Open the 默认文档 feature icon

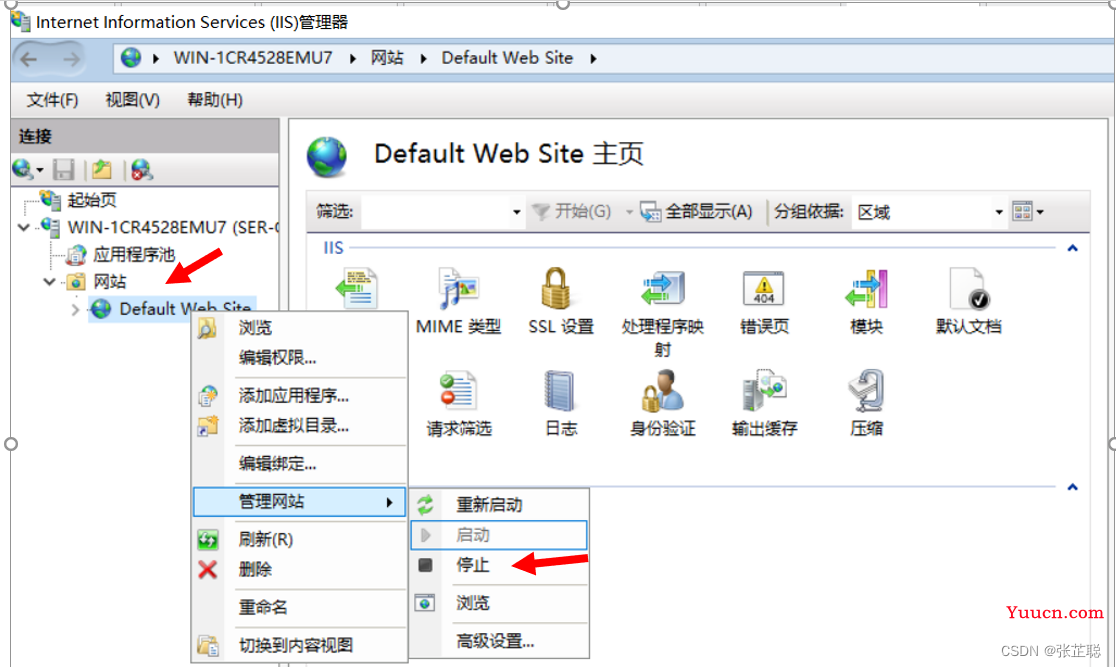click(969, 288)
